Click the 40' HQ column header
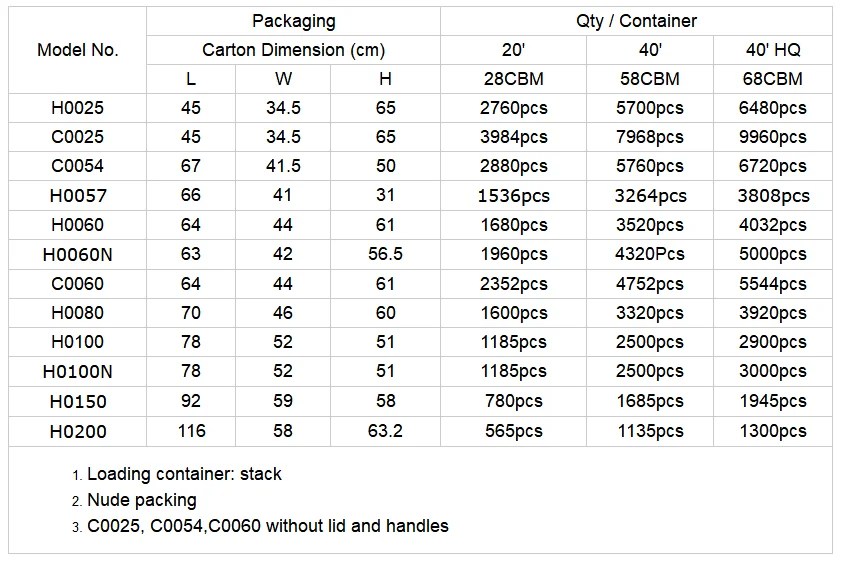Image resolution: width=849 pixels, height=561 pixels. tap(771, 50)
